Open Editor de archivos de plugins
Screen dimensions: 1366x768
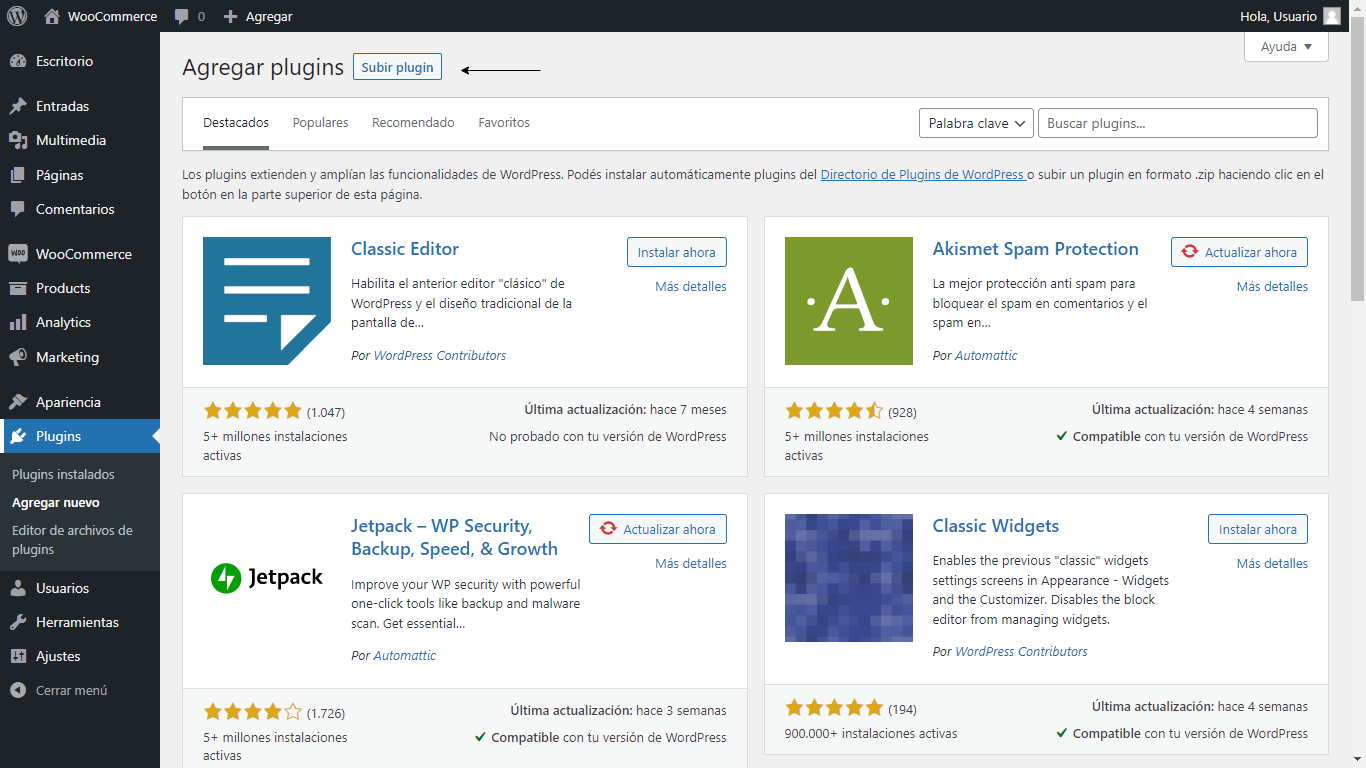click(x=72, y=540)
